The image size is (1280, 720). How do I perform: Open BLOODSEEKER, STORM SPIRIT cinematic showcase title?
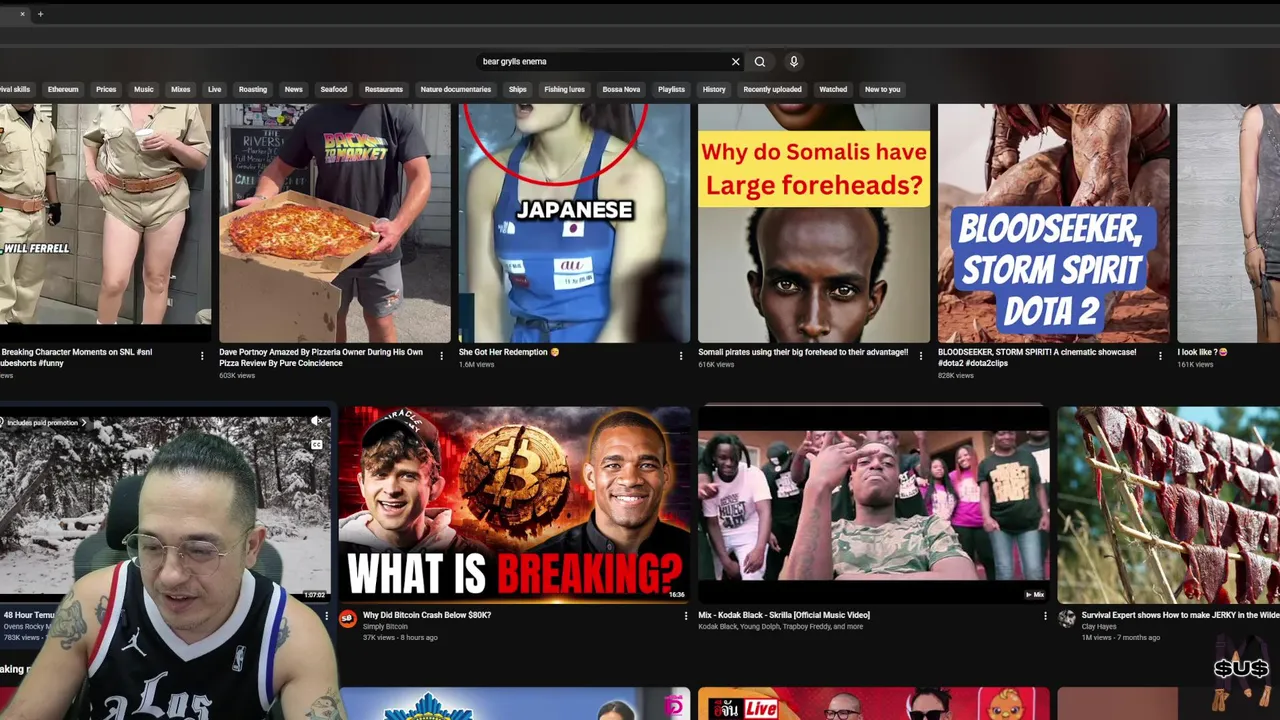click(1037, 358)
